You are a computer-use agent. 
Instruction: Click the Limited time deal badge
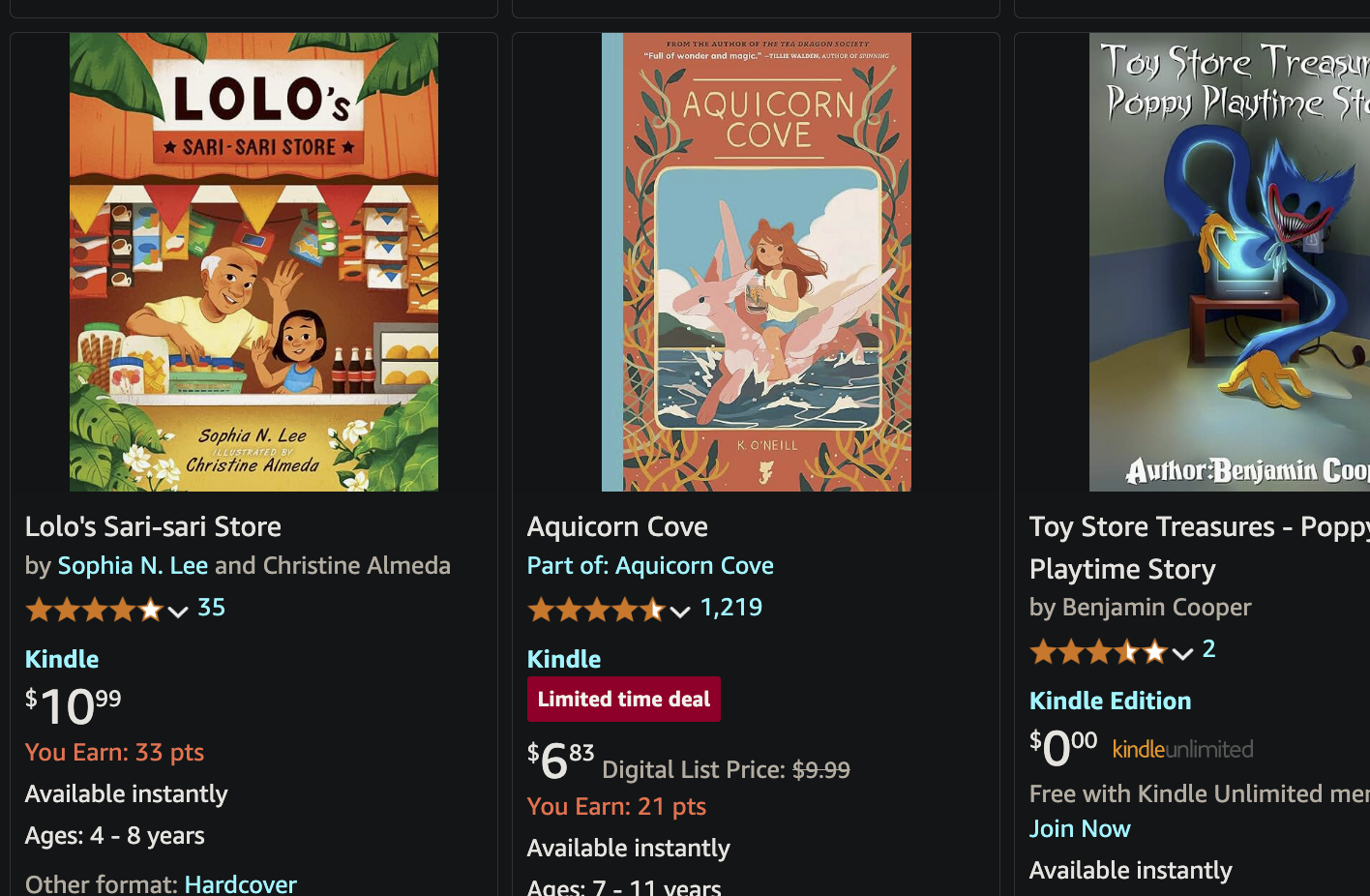624,699
